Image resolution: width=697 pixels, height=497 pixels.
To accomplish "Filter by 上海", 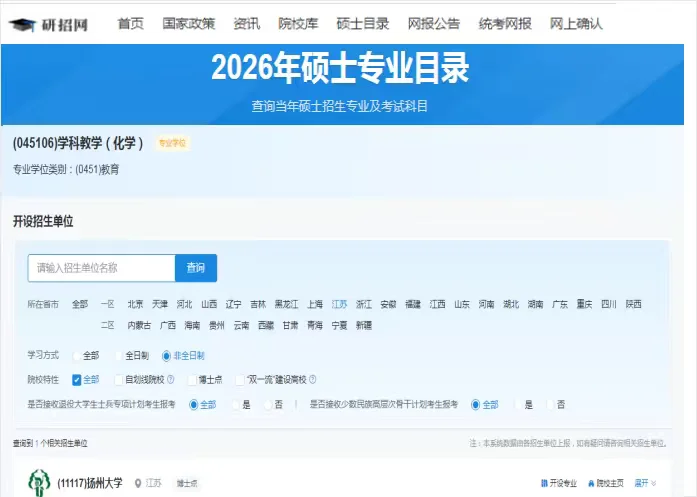I will (x=315, y=305).
